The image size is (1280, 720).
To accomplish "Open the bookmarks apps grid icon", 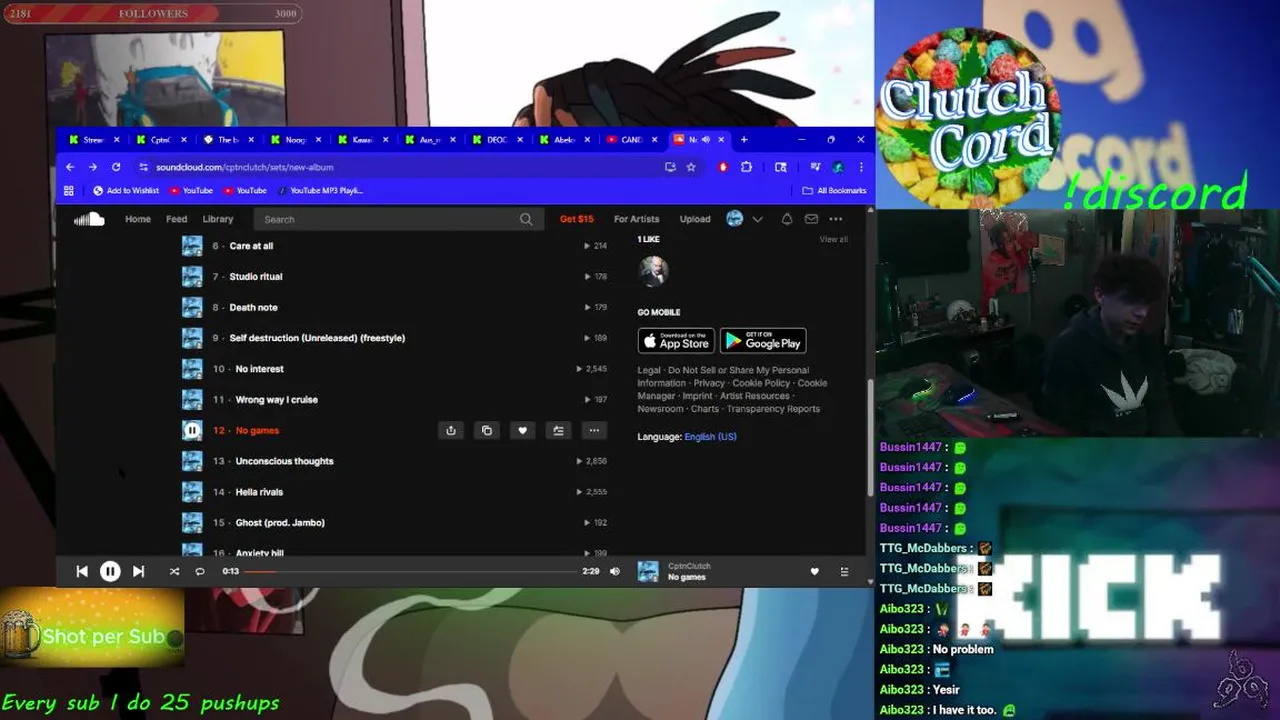I will 69,190.
